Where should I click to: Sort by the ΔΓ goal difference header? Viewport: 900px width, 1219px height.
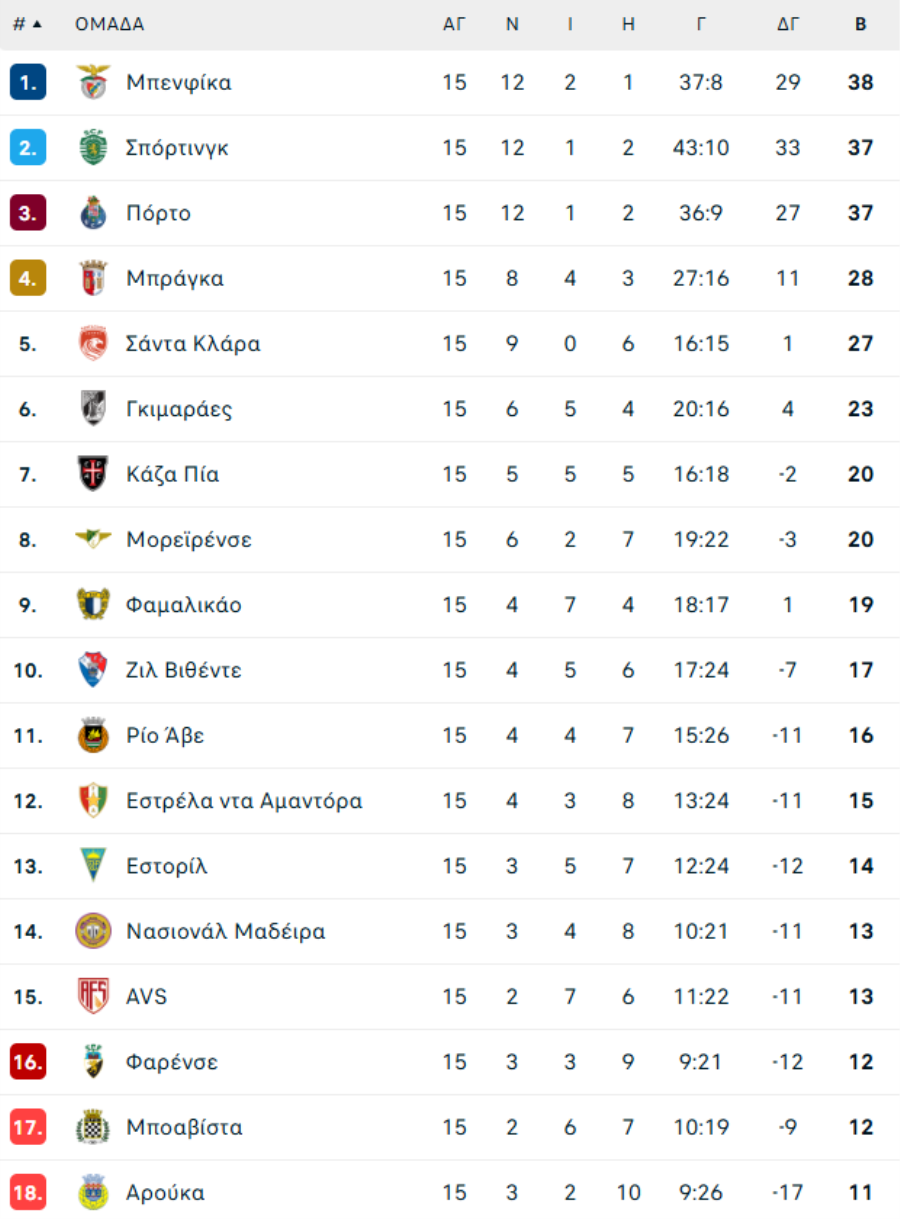(x=788, y=24)
